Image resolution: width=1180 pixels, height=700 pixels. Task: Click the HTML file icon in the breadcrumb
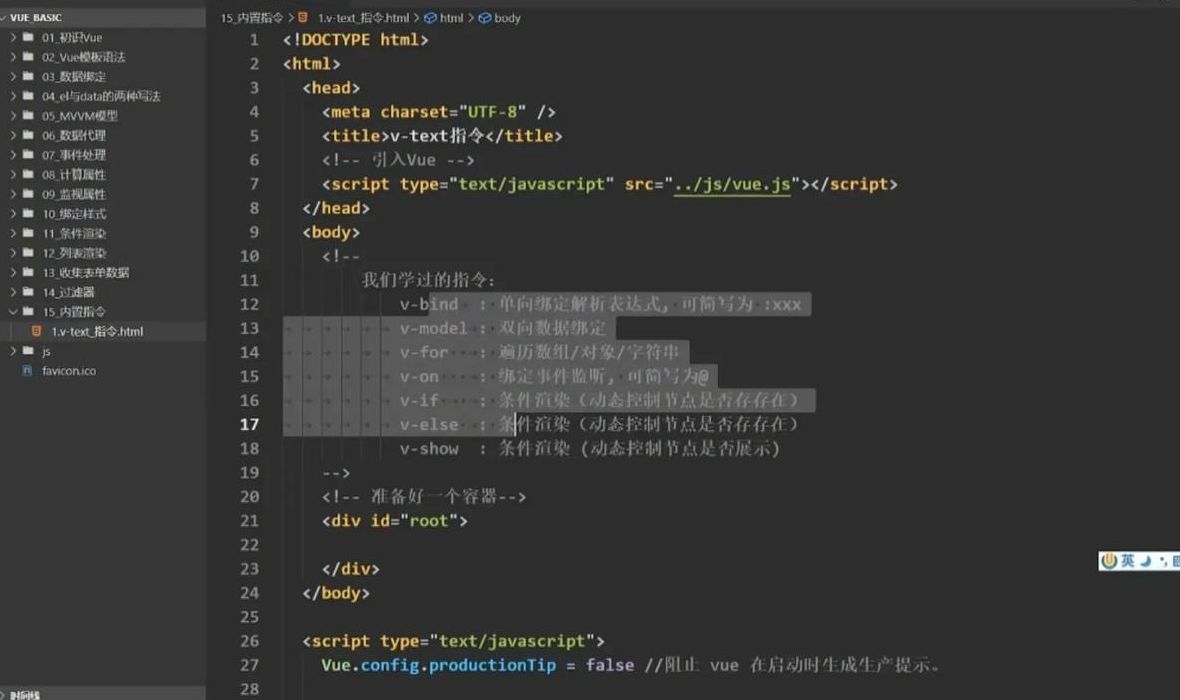(303, 17)
